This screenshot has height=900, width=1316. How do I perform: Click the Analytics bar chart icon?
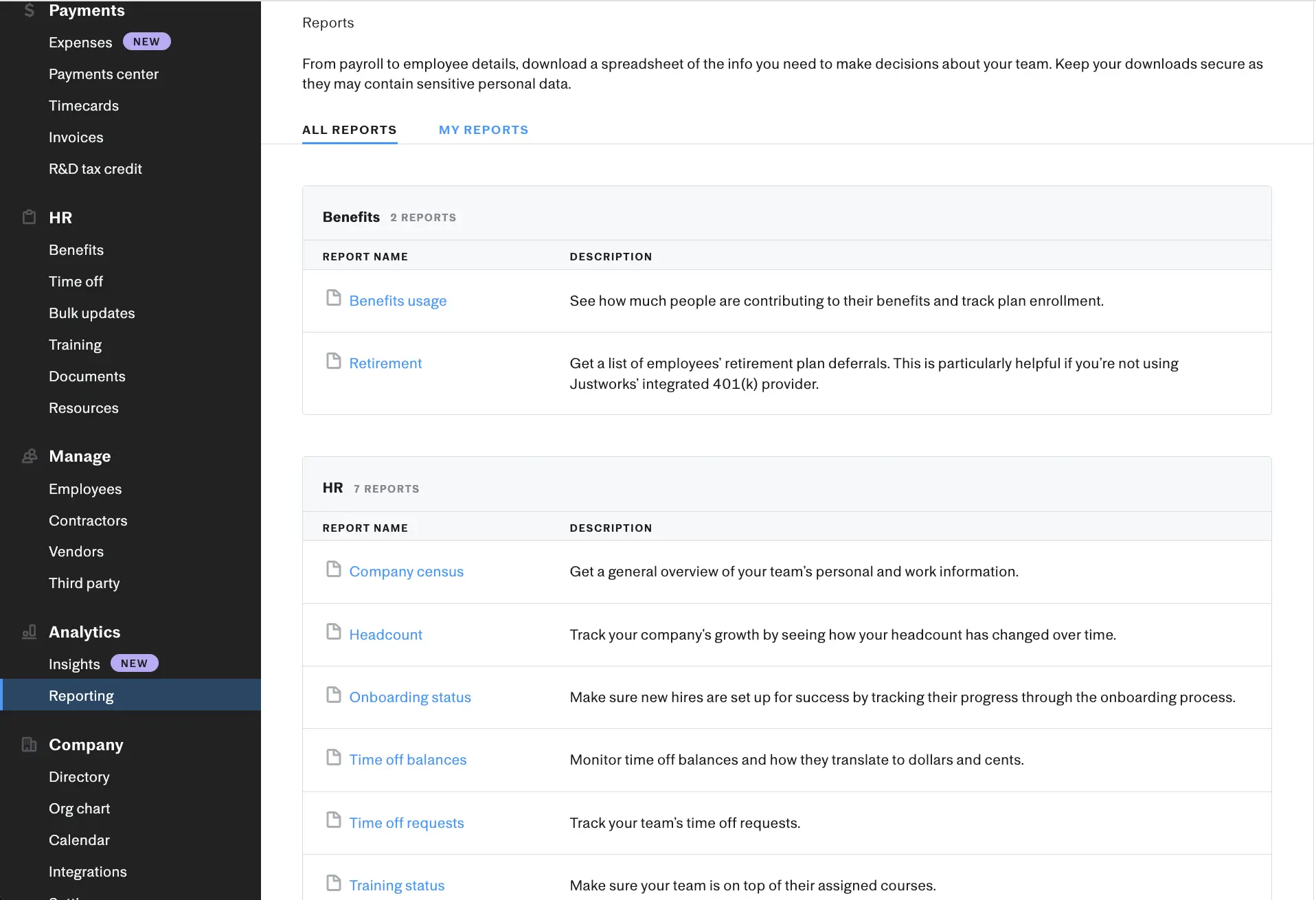[x=29, y=632]
